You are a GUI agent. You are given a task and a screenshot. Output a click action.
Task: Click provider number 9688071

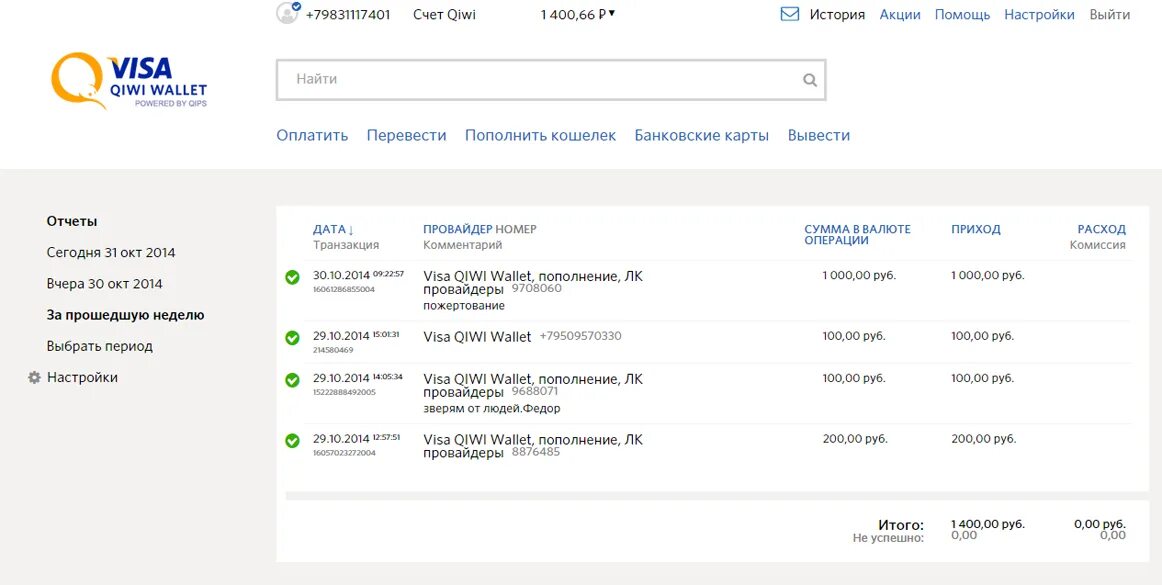(x=535, y=391)
